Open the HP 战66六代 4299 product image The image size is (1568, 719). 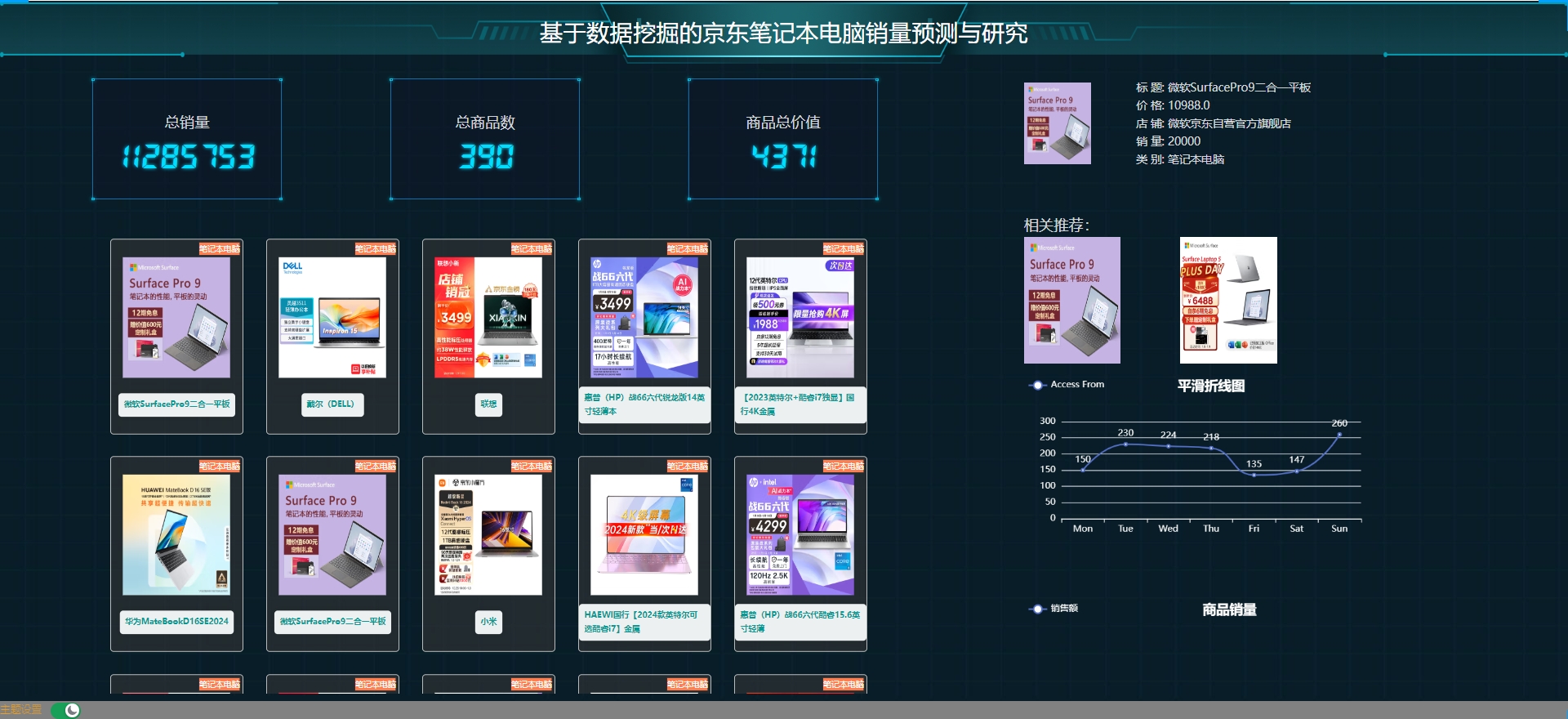(800, 535)
